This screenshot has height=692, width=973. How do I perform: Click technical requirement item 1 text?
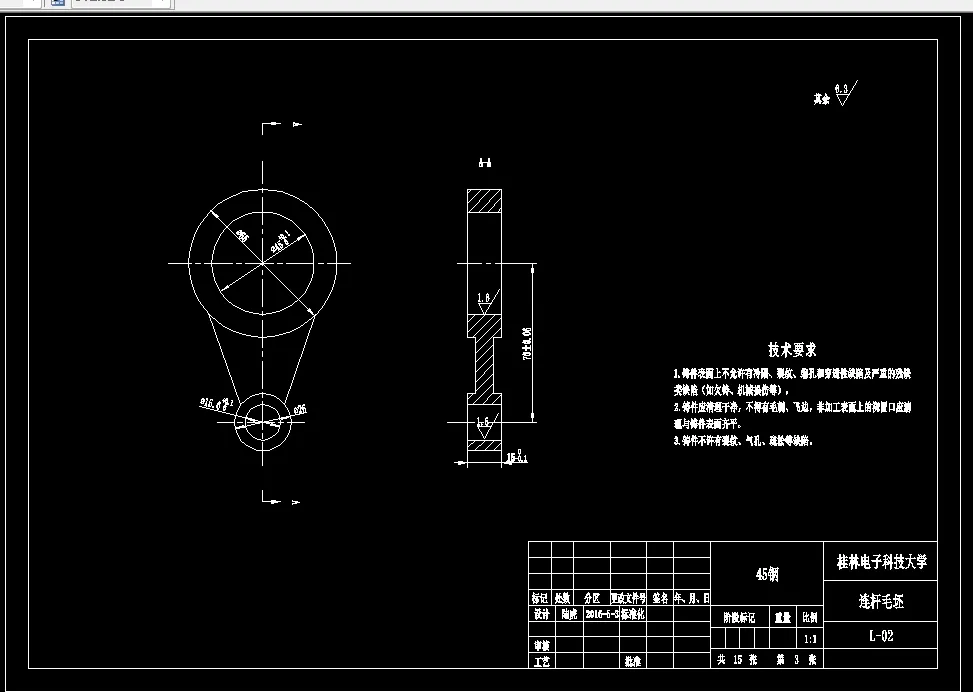(792, 382)
